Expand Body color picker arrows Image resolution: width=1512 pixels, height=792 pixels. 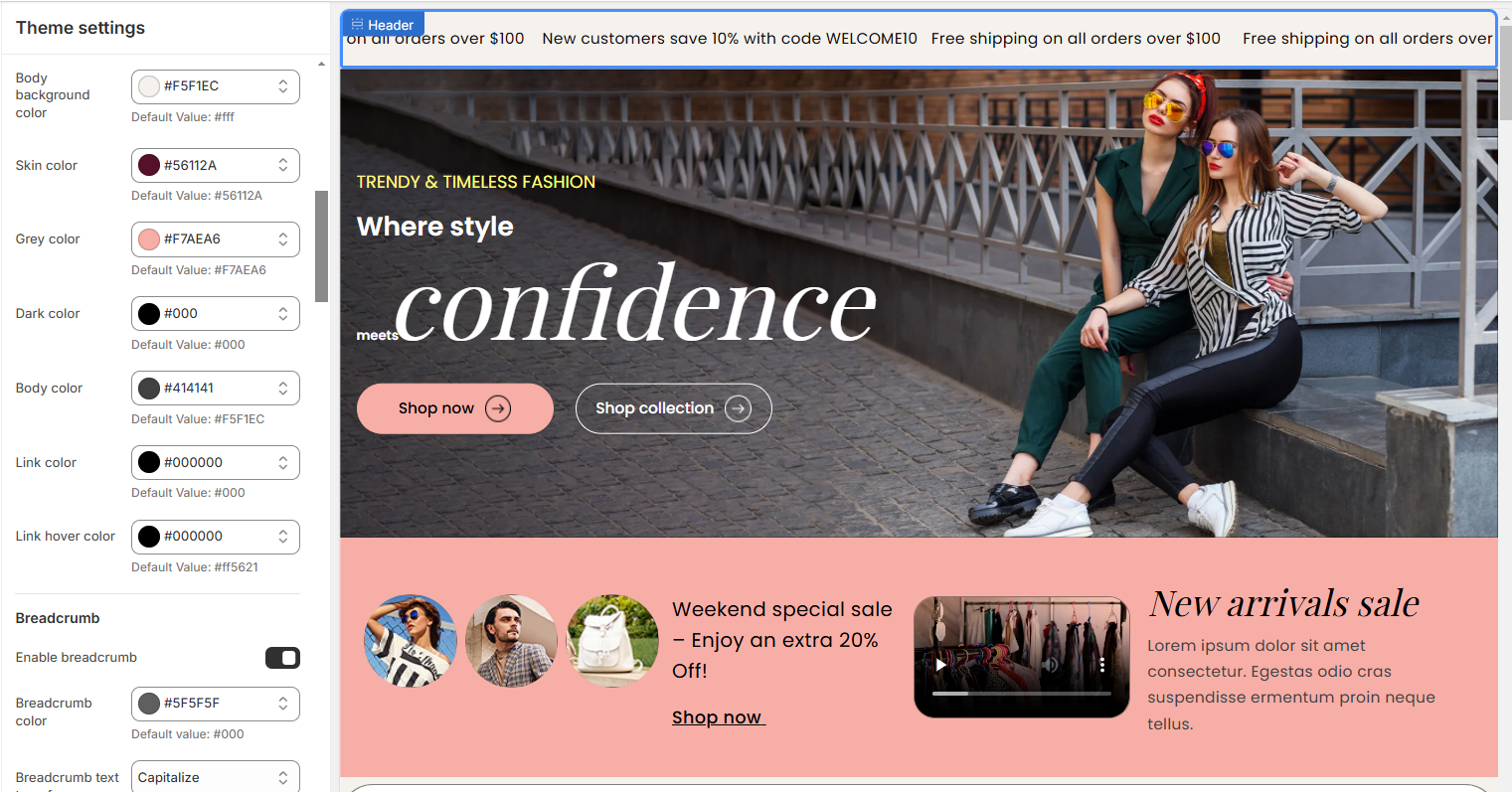coord(283,389)
